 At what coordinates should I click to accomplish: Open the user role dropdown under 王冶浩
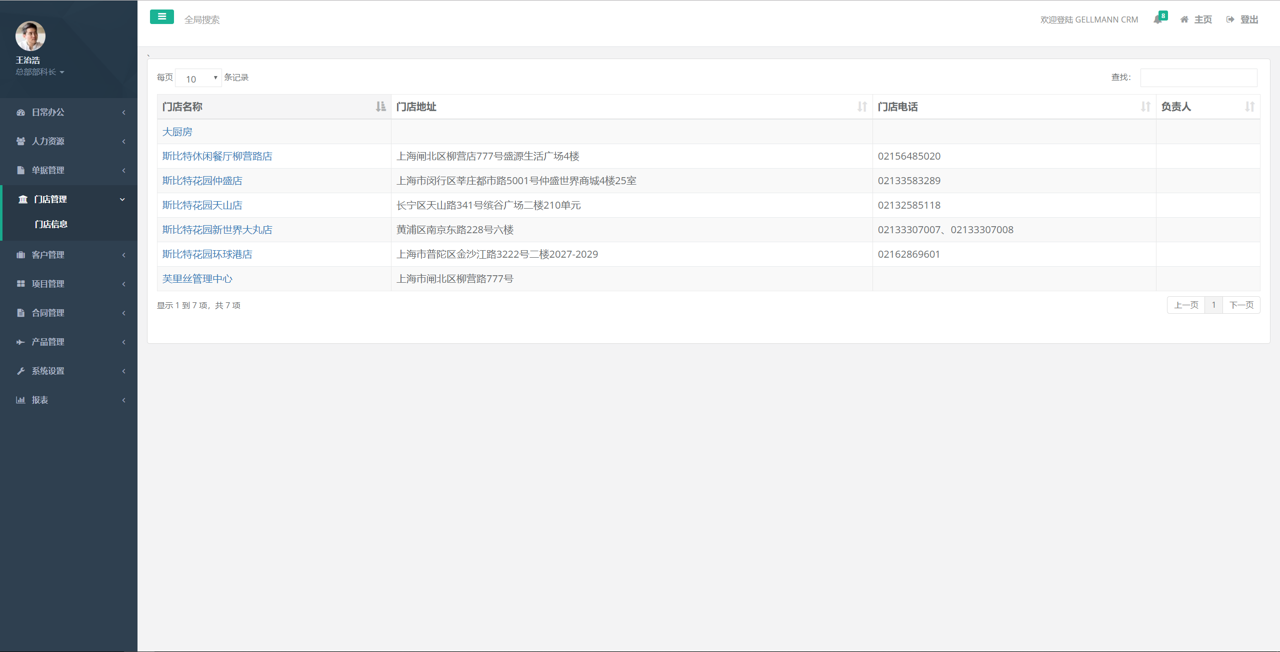[x=40, y=73]
